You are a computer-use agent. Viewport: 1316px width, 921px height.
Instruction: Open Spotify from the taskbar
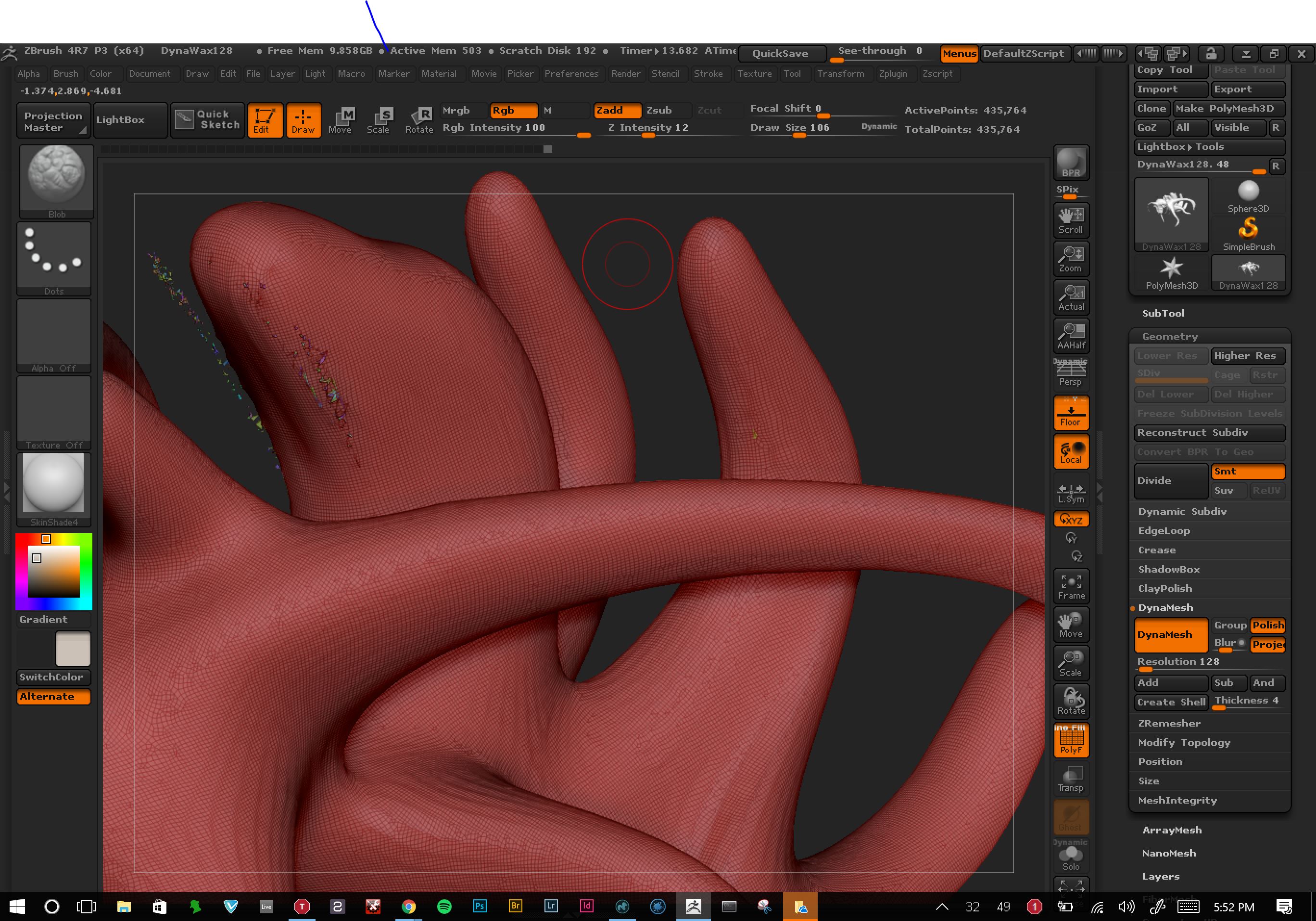click(444, 906)
